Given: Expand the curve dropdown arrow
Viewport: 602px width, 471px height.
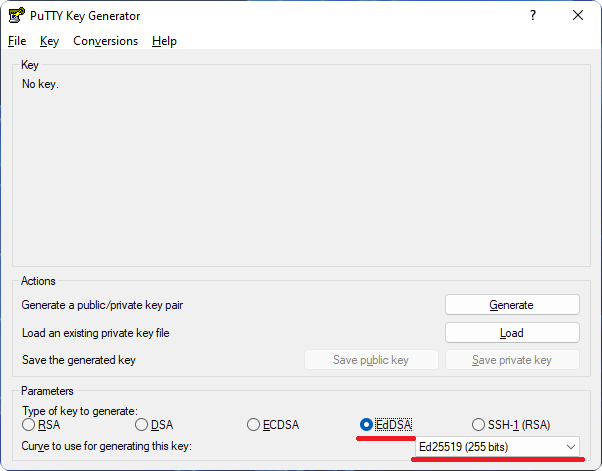Looking at the screenshot, I should coord(571,447).
